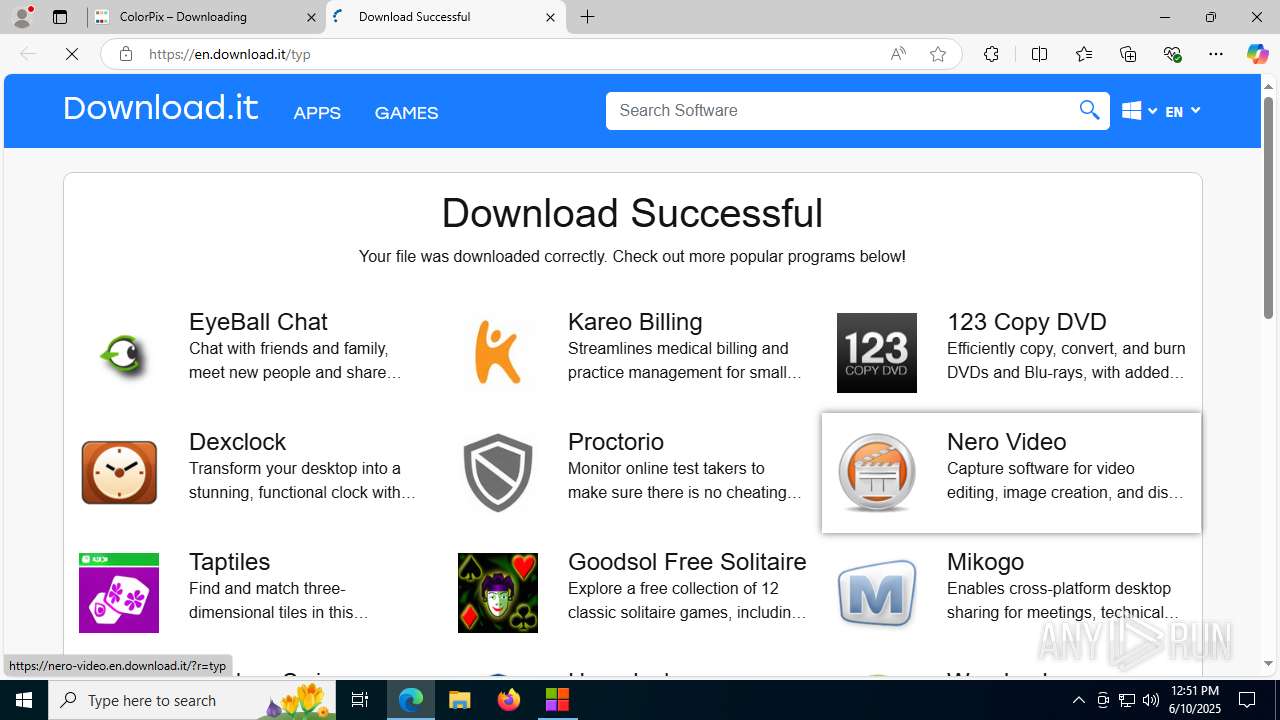Open the Dexclock clock icon
The height and width of the screenshot is (720, 1280).
click(x=119, y=473)
